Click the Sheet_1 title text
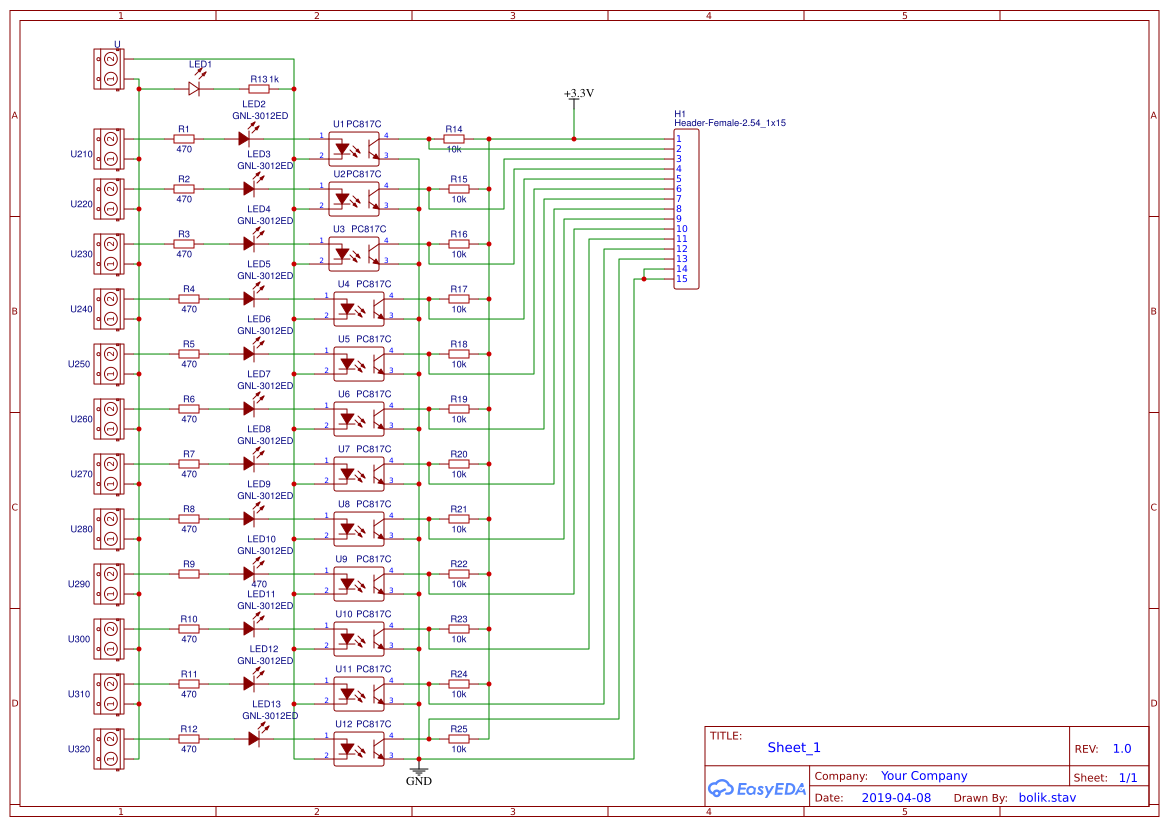 793,747
